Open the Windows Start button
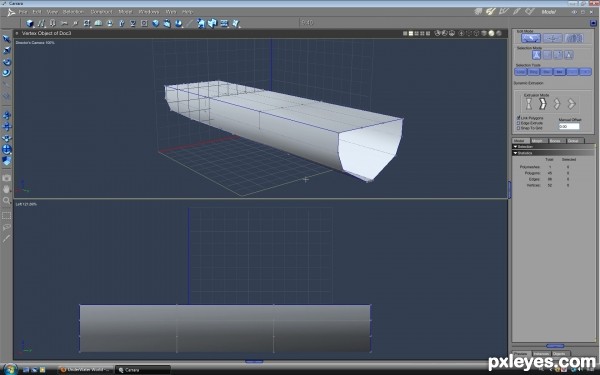 click(11, 369)
